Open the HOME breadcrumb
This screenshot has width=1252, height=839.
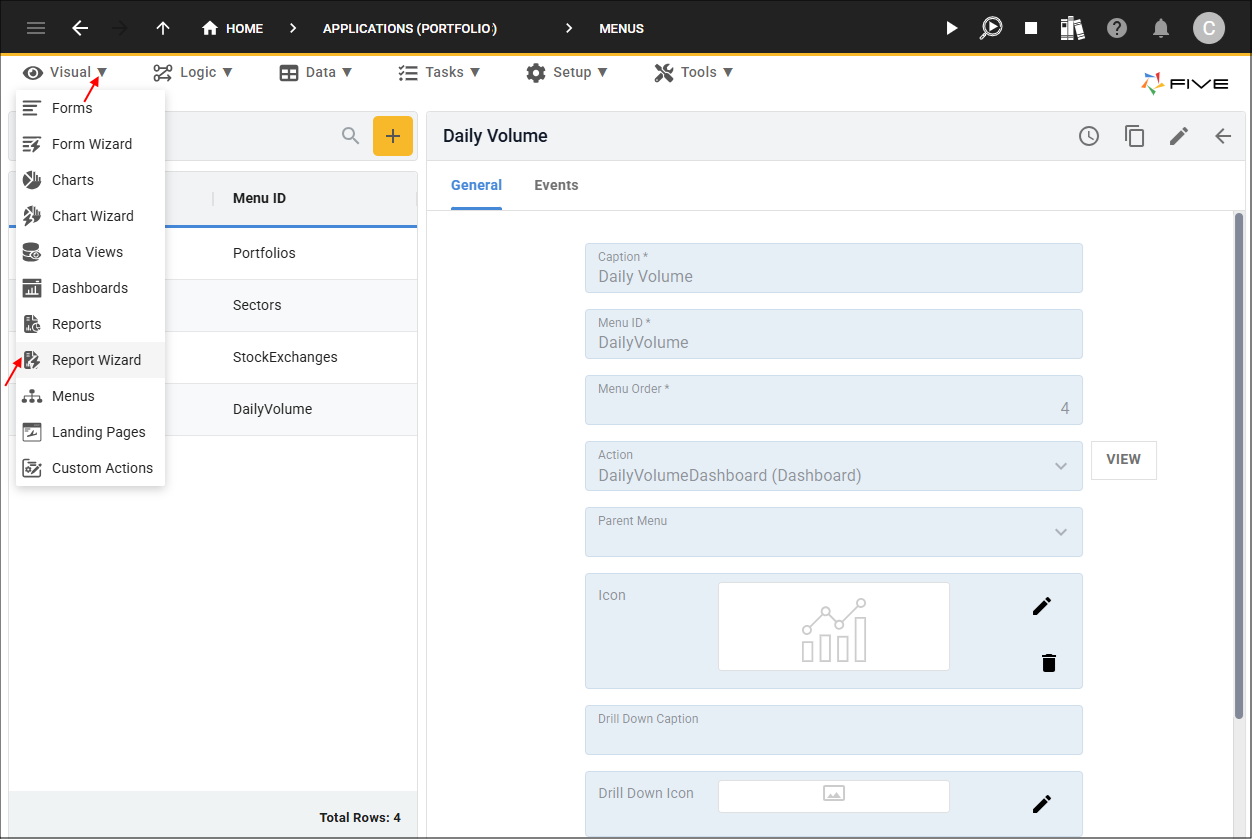[233, 28]
